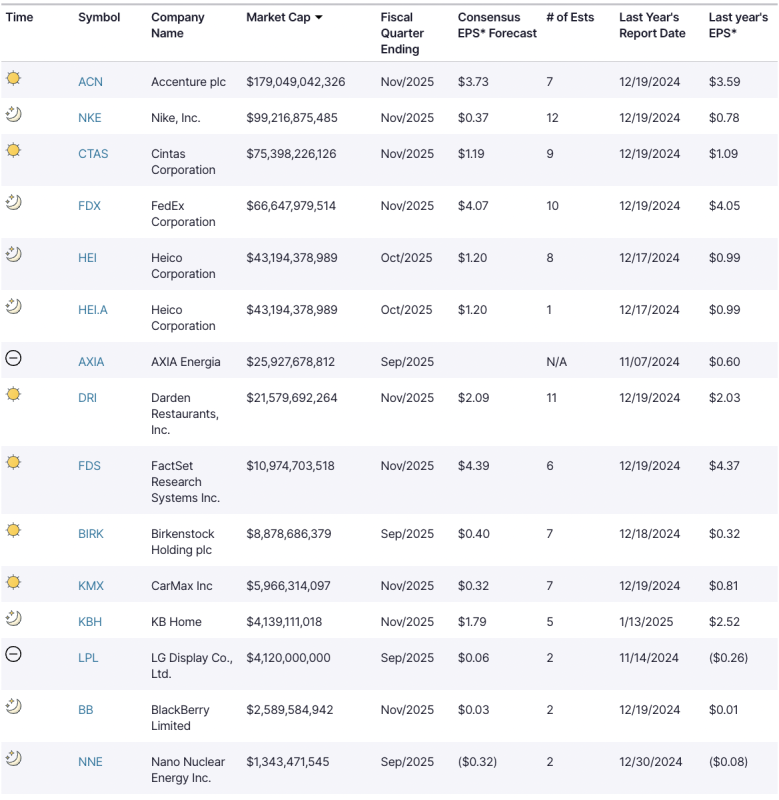Select market cap $99,216,875,485
779x800 pixels.
tap(292, 118)
